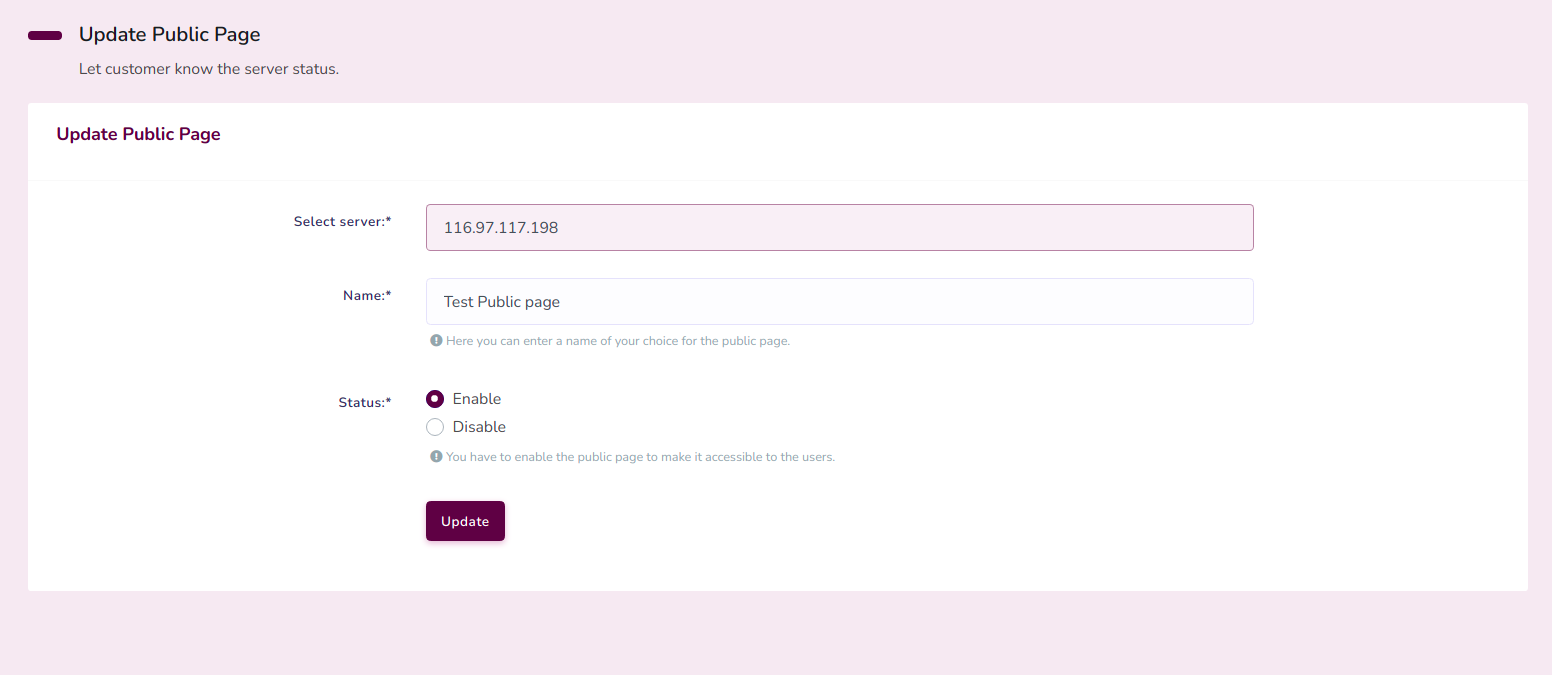Image resolution: width=1552 pixels, height=675 pixels.
Task: Click the info icon beside enable public page hint
Action: pyautogui.click(x=436, y=457)
